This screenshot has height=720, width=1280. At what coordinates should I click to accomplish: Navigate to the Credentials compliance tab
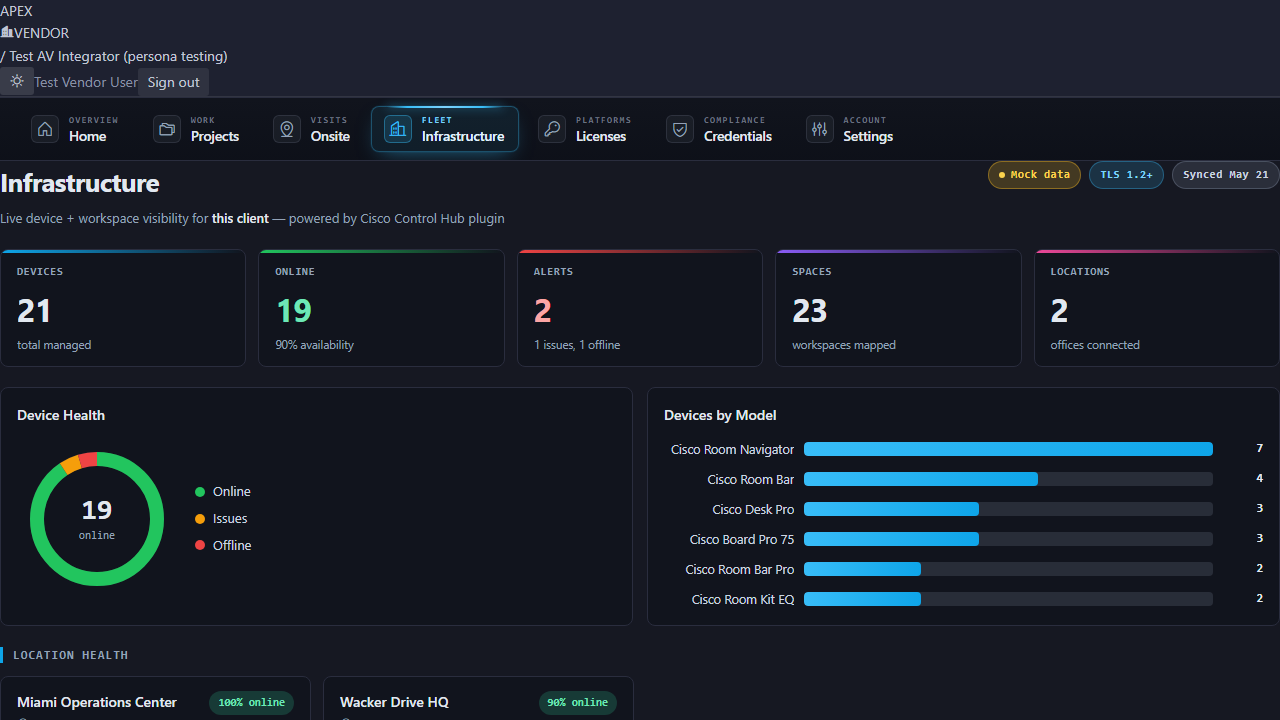click(720, 129)
